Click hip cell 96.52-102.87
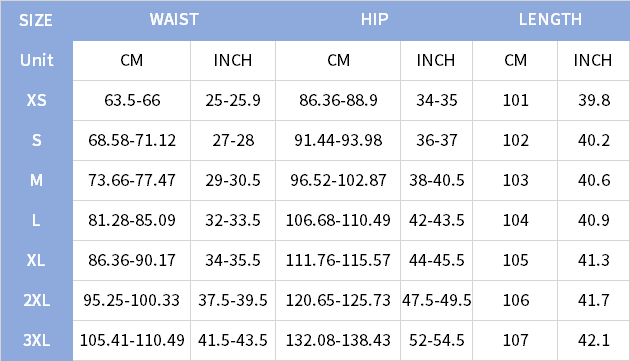Image resolution: width=630 pixels, height=361 pixels. tap(338, 180)
